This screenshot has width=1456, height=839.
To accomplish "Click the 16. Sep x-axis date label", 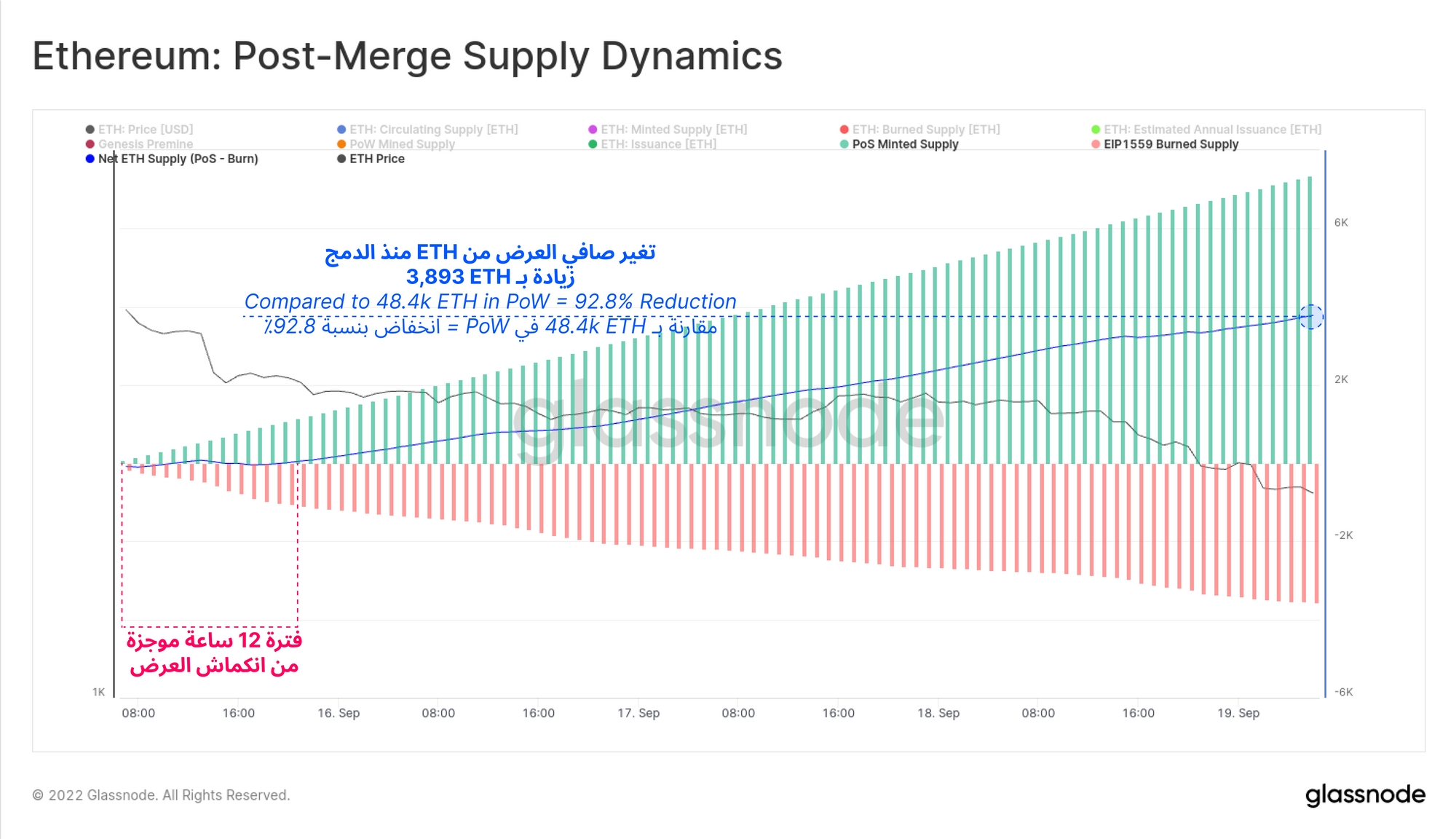I will tap(339, 713).
